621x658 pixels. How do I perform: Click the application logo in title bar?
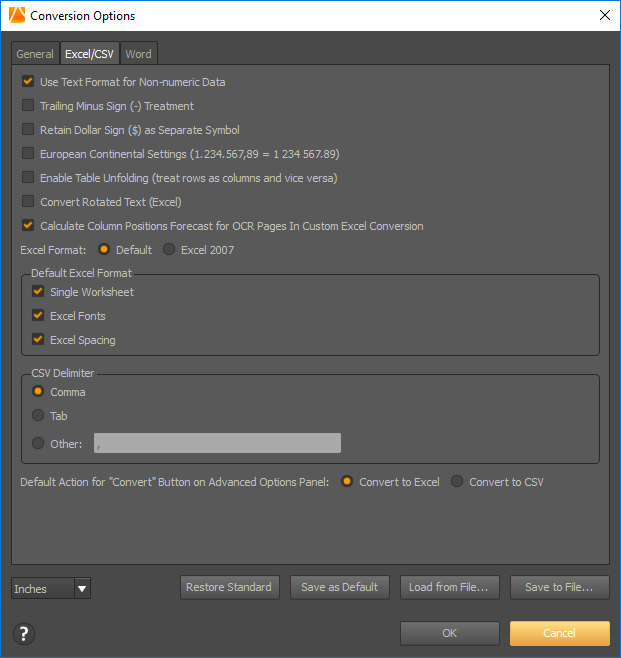17,15
